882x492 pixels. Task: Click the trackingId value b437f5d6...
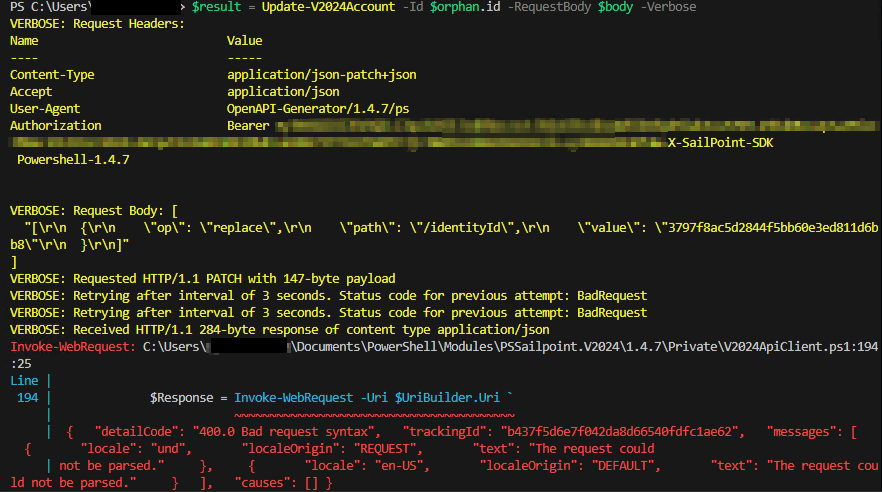pyautogui.click(x=623, y=432)
